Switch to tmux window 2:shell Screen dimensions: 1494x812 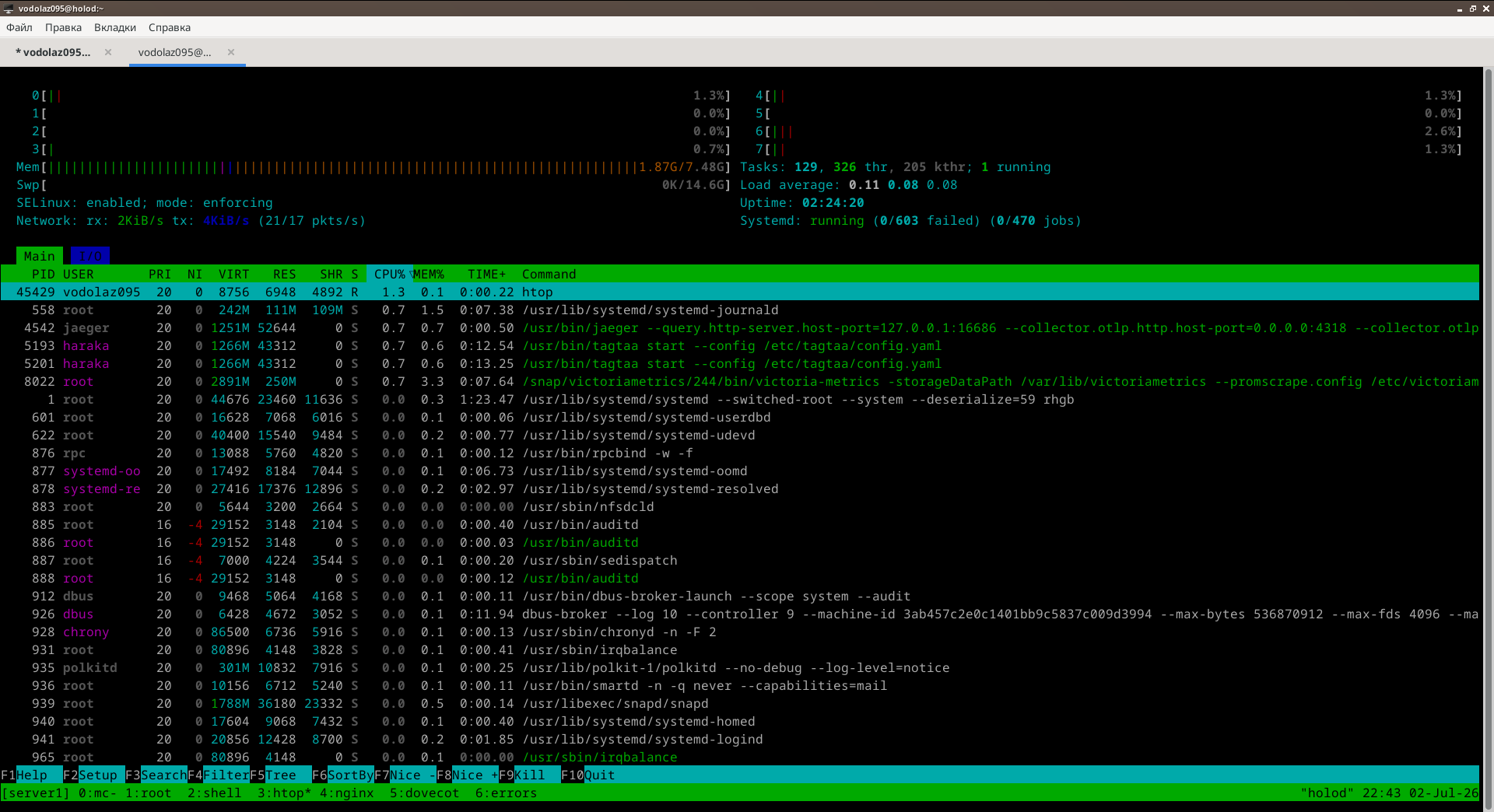215,793
